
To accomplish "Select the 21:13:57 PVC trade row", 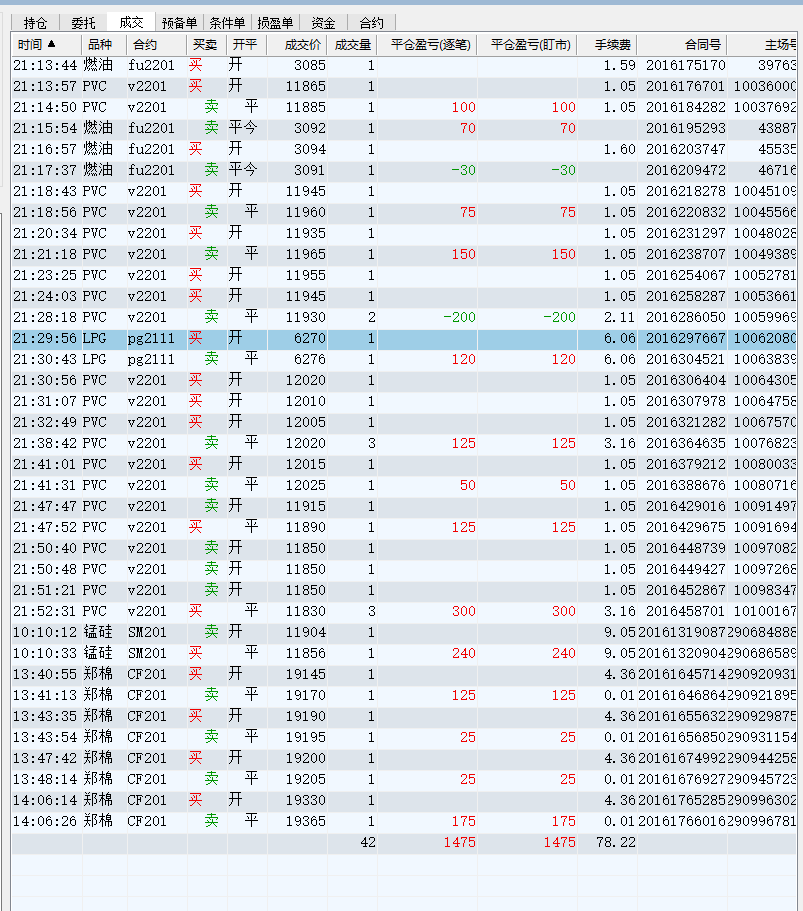I will (x=404, y=86).
